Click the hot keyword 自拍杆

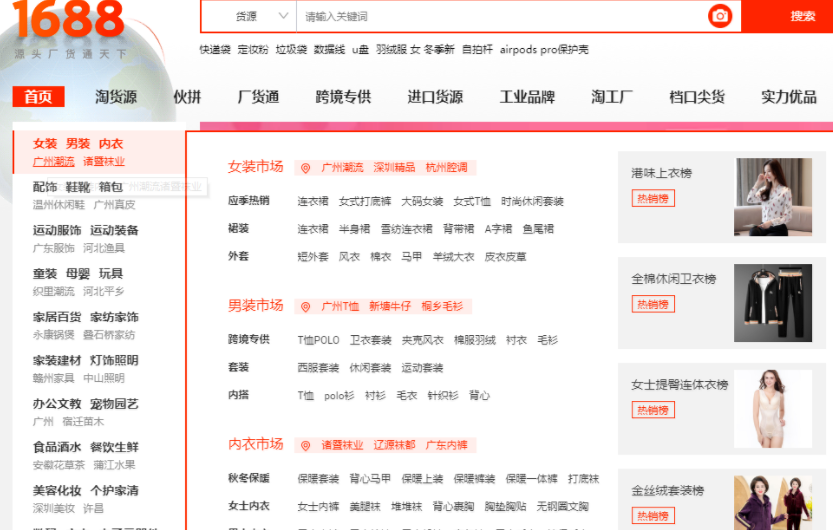(477, 49)
